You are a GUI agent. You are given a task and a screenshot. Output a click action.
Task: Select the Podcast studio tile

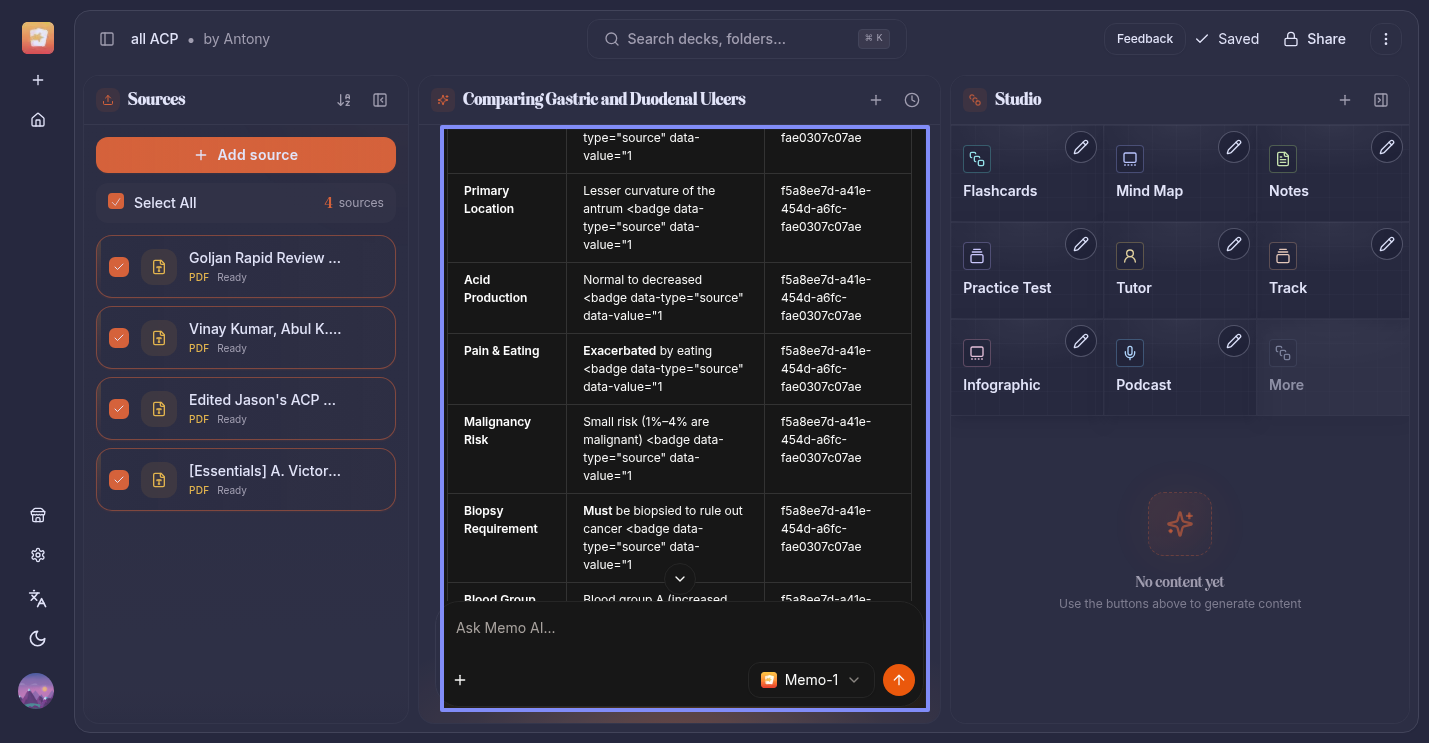click(x=1143, y=384)
